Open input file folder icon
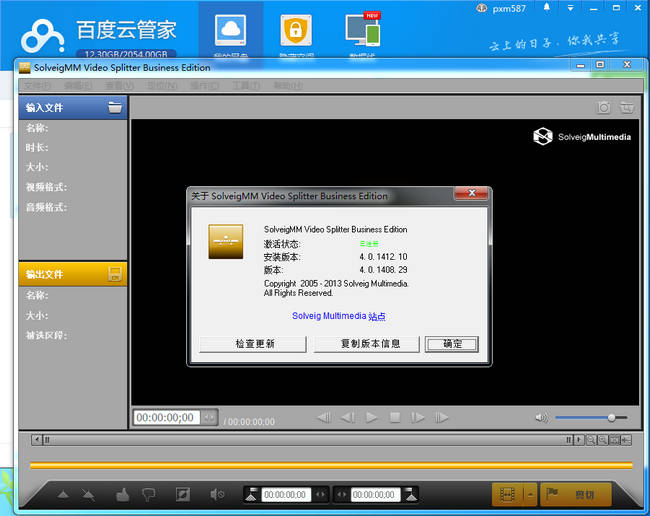Image resolution: width=650 pixels, height=516 pixels. click(x=115, y=107)
